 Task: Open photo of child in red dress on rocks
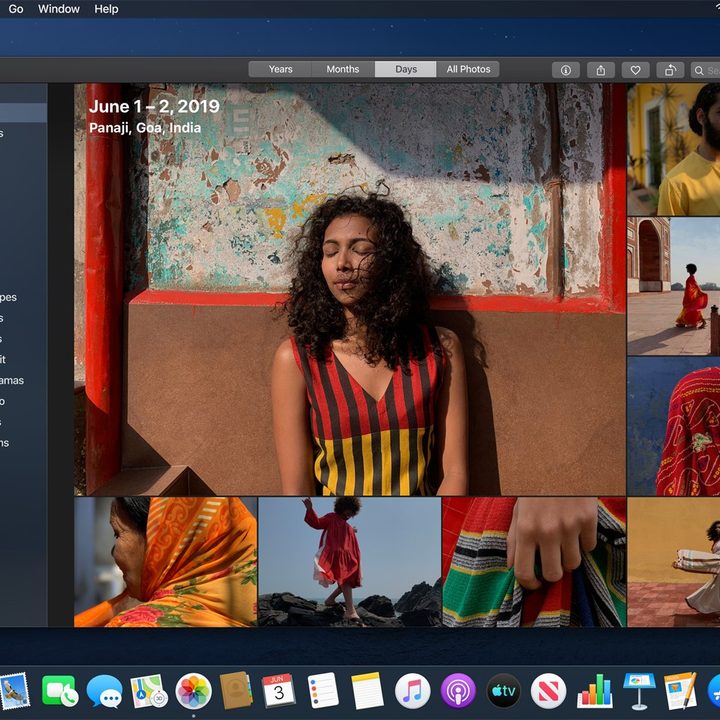pyautogui.click(x=349, y=562)
